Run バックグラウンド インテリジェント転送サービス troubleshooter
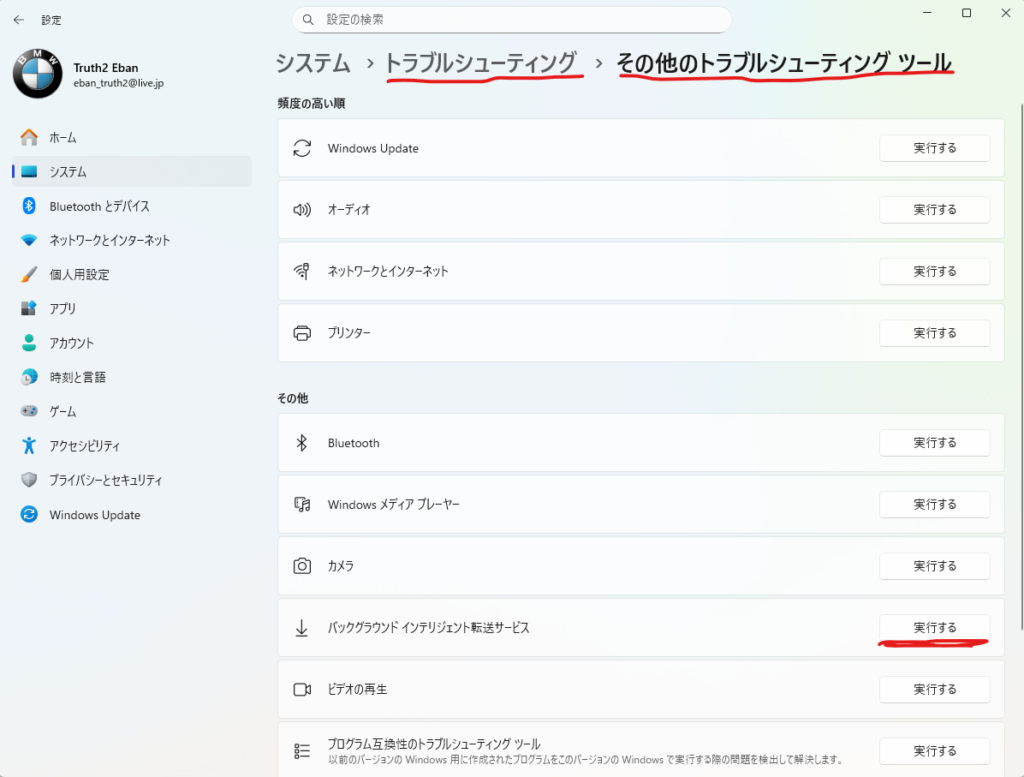Viewport: 1024px width, 777px height. coord(934,628)
